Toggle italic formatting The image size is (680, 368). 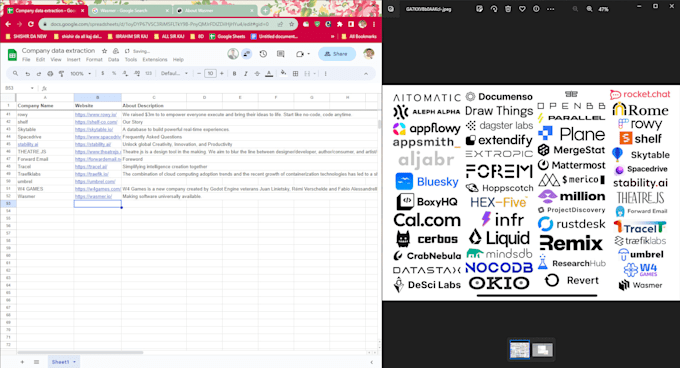(x=246, y=74)
